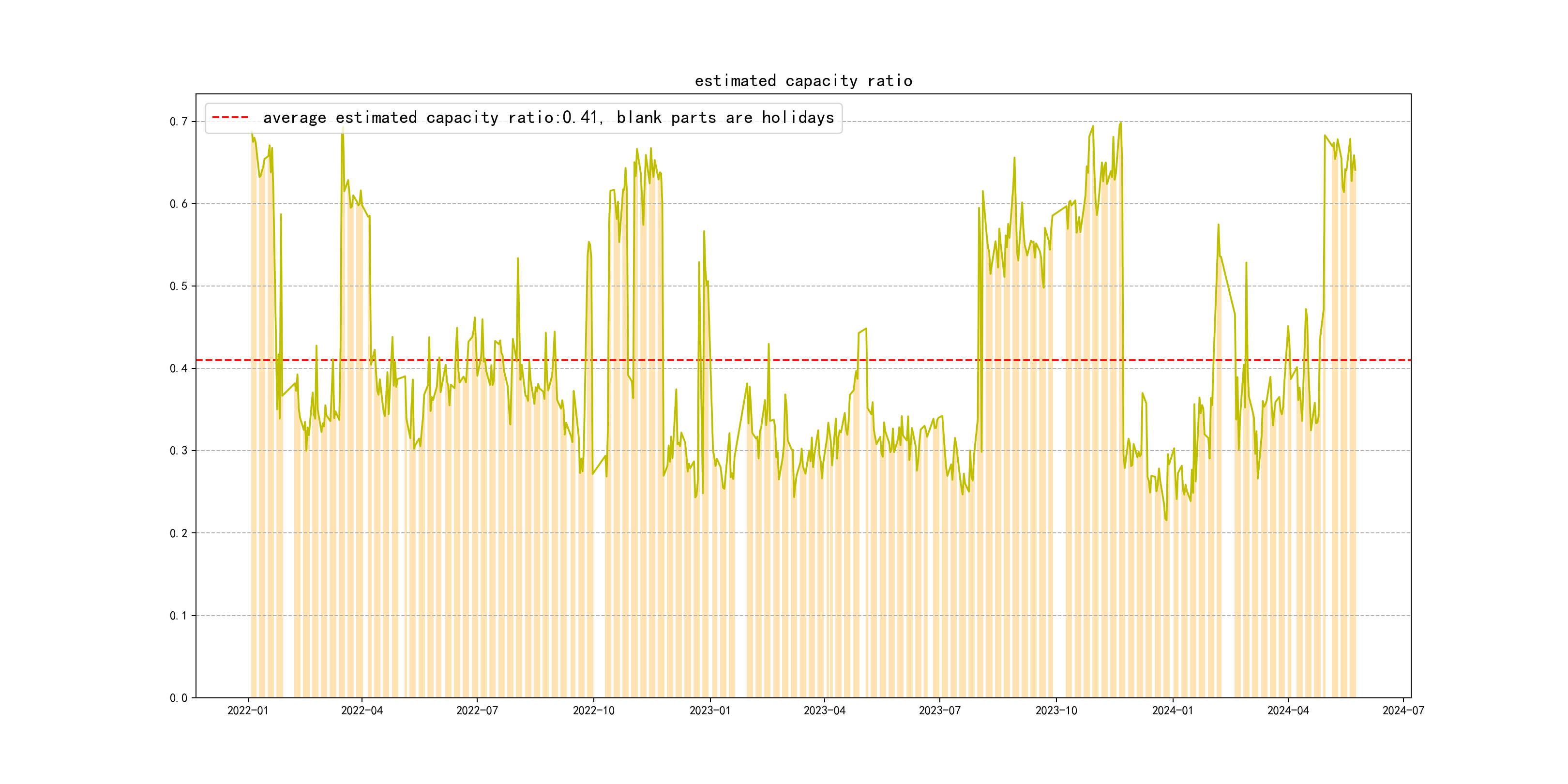Click the 2023-10 x-axis label
The height and width of the screenshot is (784, 1568).
(1056, 710)
